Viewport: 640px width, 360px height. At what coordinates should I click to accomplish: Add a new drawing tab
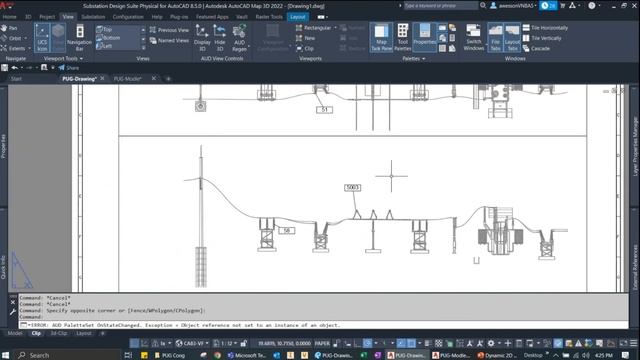click(168, 79)
